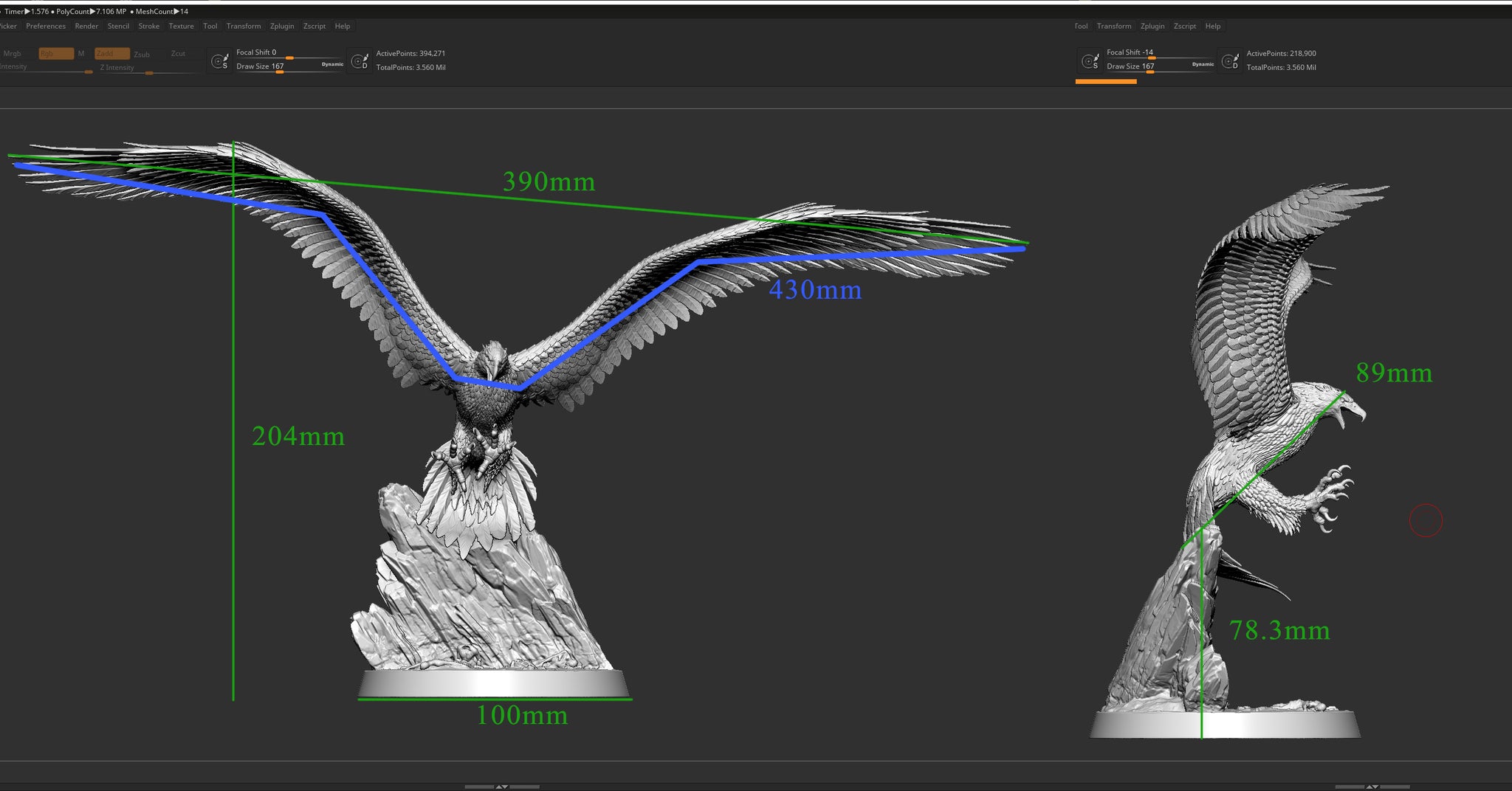The height and width of the screenshot is (791, 1512).
Task: Click Dynamic label in right panel
Action: point(1203,65)
